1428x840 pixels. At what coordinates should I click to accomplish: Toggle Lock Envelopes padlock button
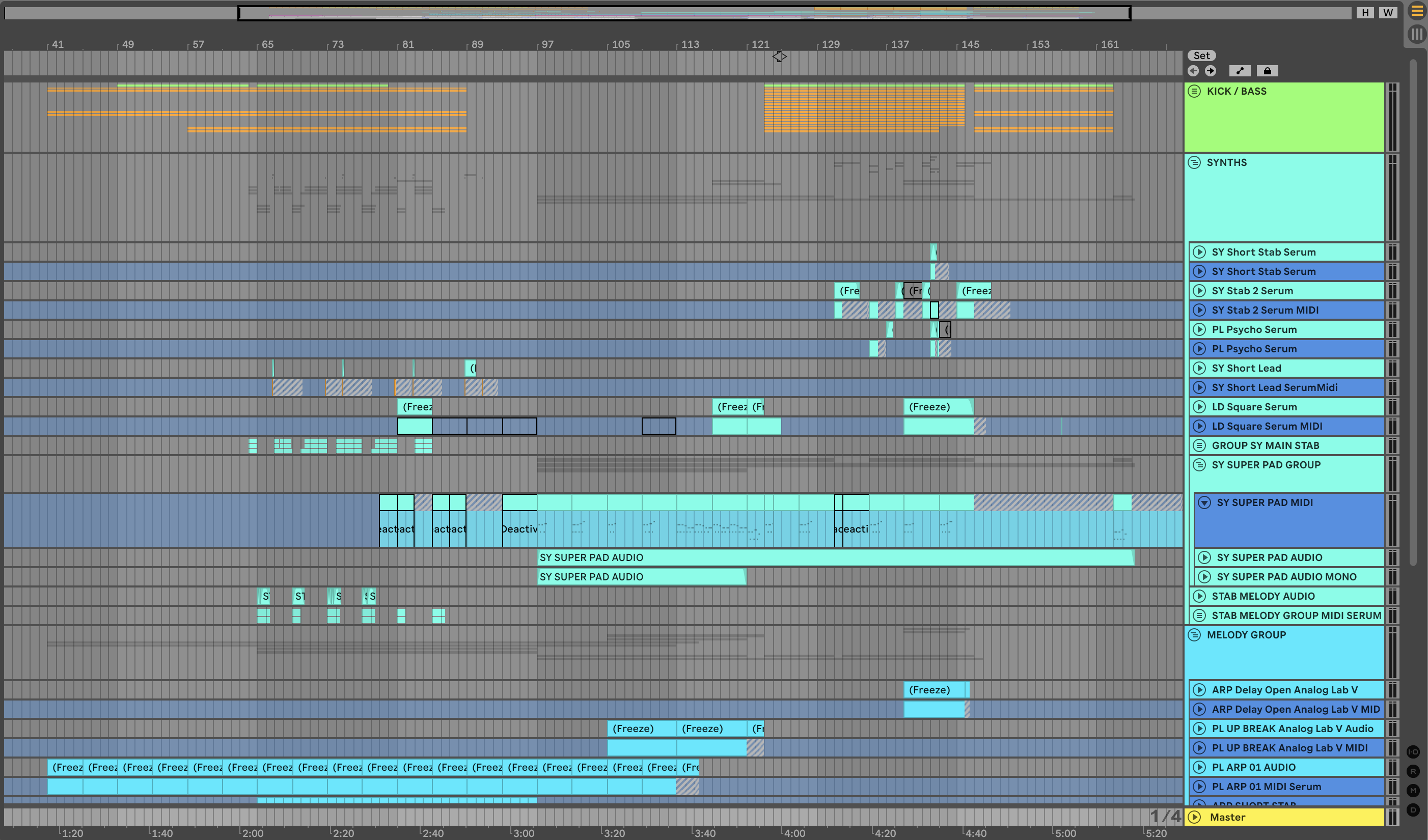(x=1267, y=71)
